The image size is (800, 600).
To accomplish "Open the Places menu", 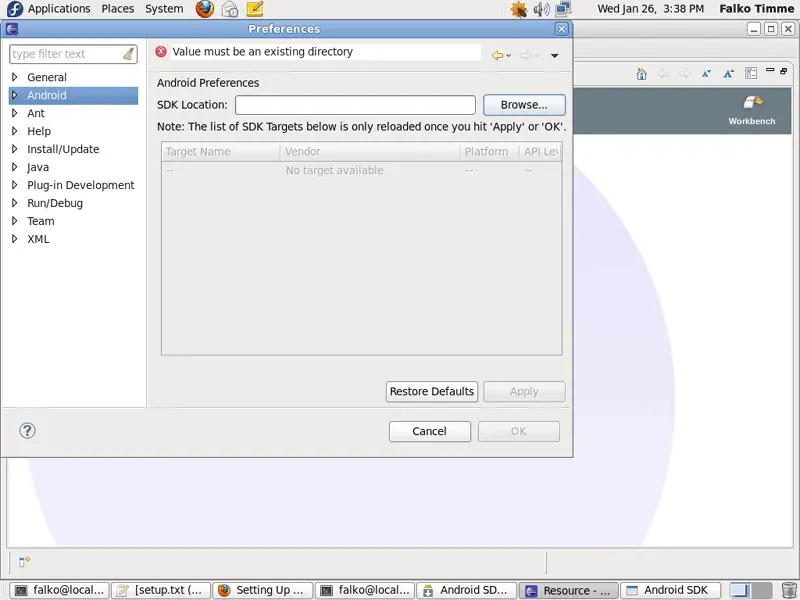I will tap(118, 9).
